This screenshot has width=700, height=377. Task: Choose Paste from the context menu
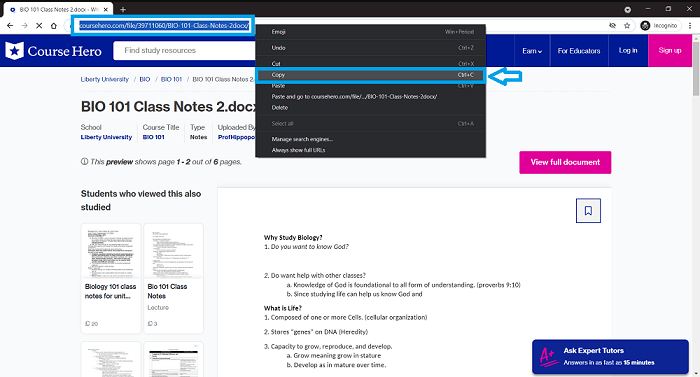(370, 86)
